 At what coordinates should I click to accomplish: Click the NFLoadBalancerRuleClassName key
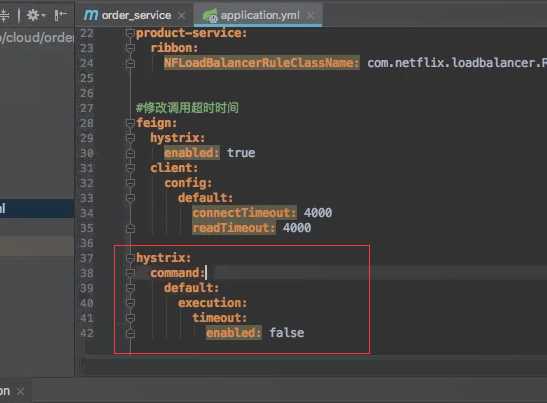pyautogui.click(x=262, y=63)
